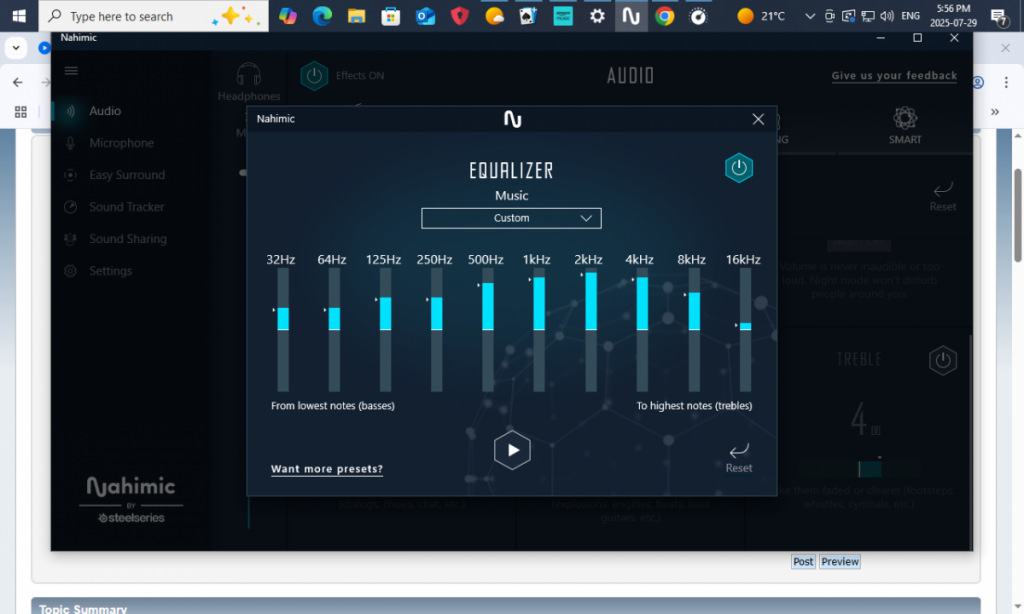The height and width of the screenshot is (614, 1024).
Task: Adjust the 64Hz equalizer slider
Action: (x=334, y=330)
